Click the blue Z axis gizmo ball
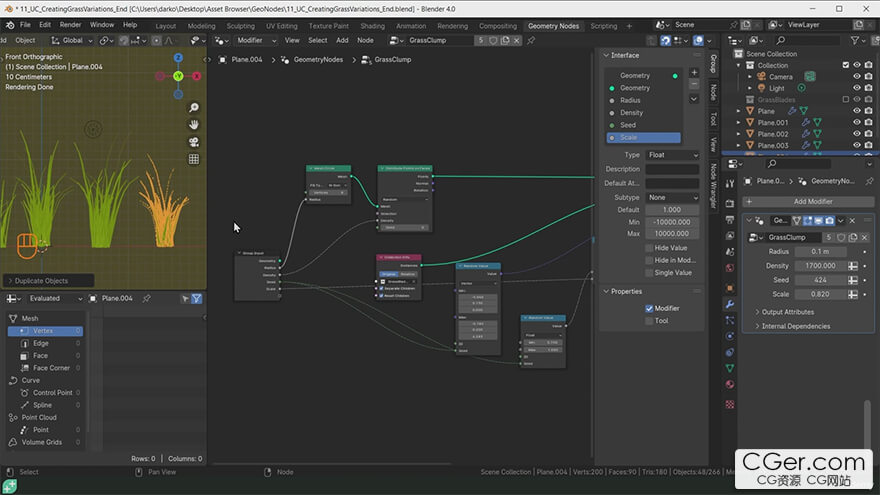Viewport: 880px width, 495px height. [x=178, y=58]
